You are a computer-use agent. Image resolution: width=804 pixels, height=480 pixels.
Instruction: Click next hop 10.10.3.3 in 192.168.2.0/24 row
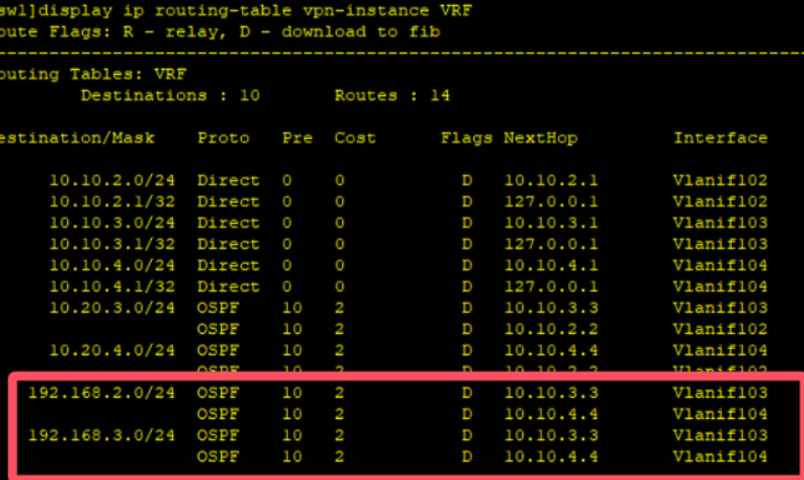[551, 393]
